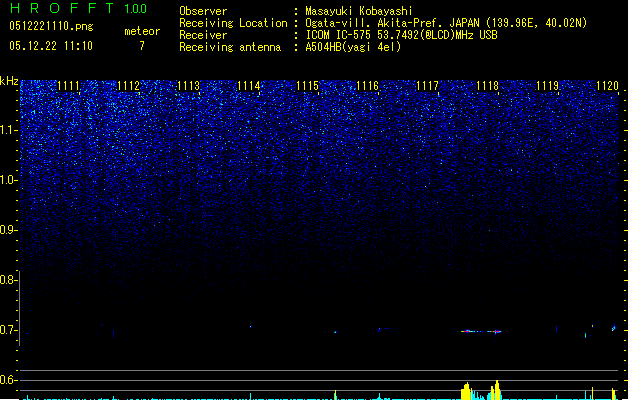Click the meteor count label

pos(142,31)
